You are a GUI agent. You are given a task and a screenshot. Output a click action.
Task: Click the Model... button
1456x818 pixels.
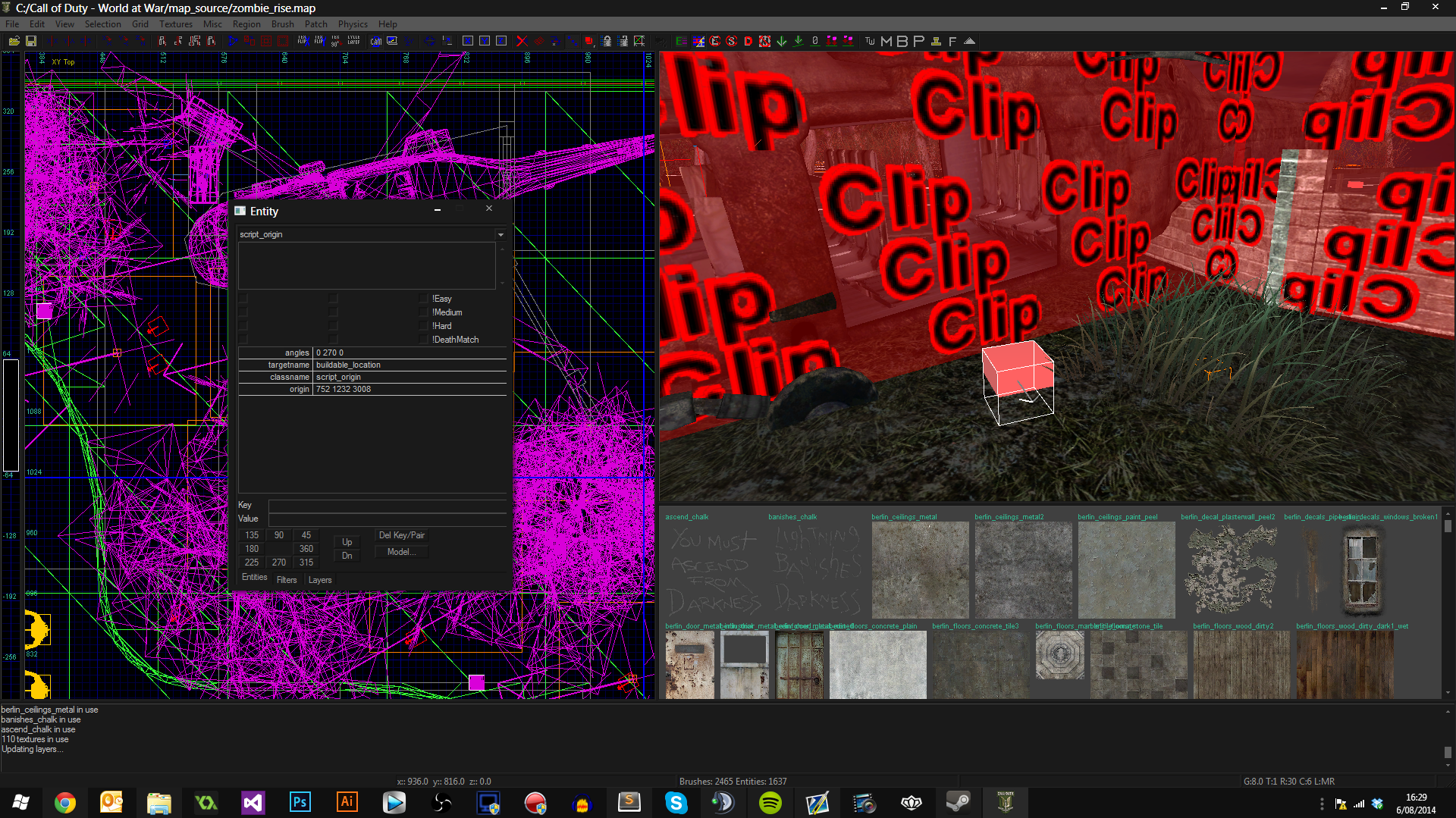pyautogui.click(x=402, y=552)
